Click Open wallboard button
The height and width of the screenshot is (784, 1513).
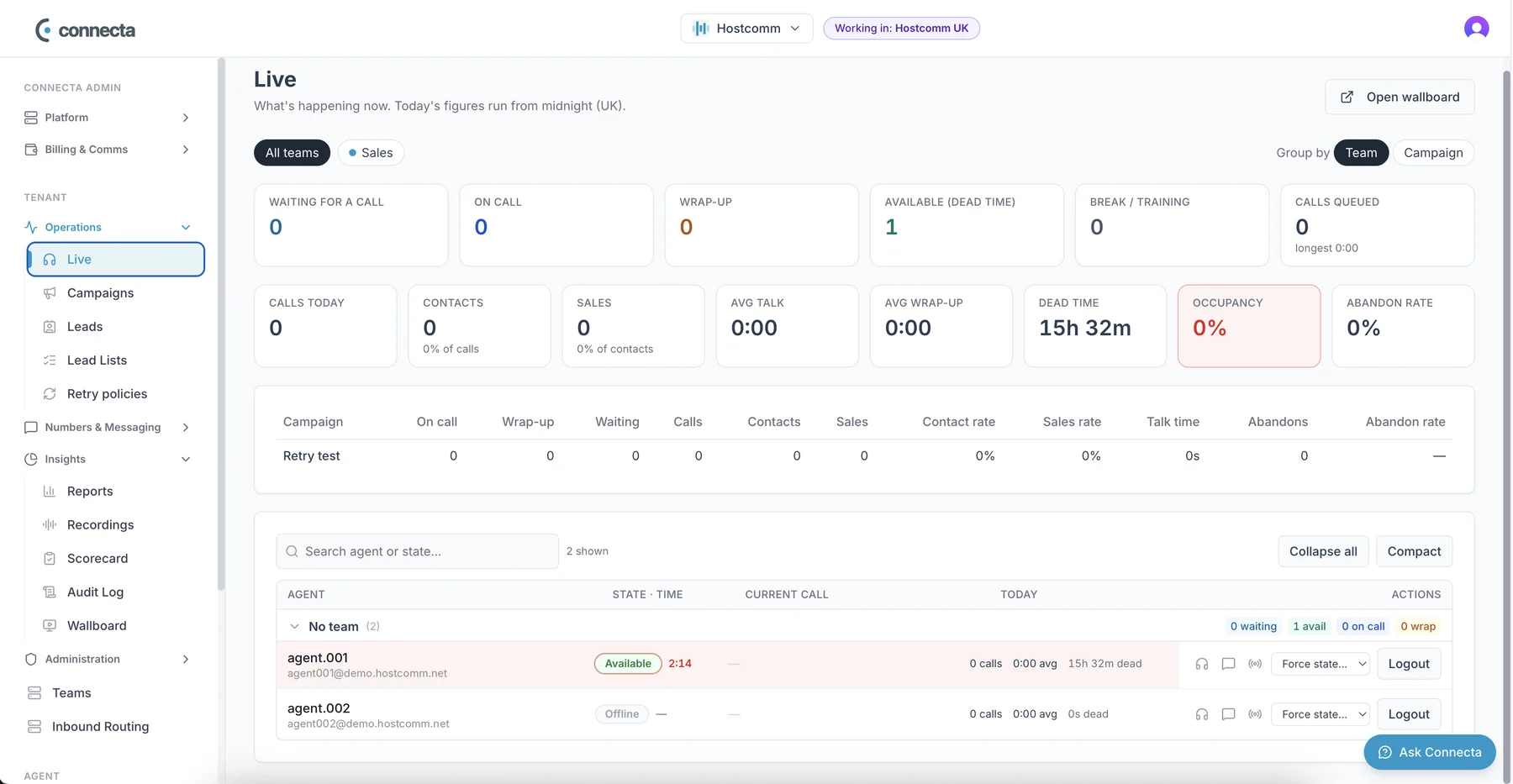tap(1400, 97)
